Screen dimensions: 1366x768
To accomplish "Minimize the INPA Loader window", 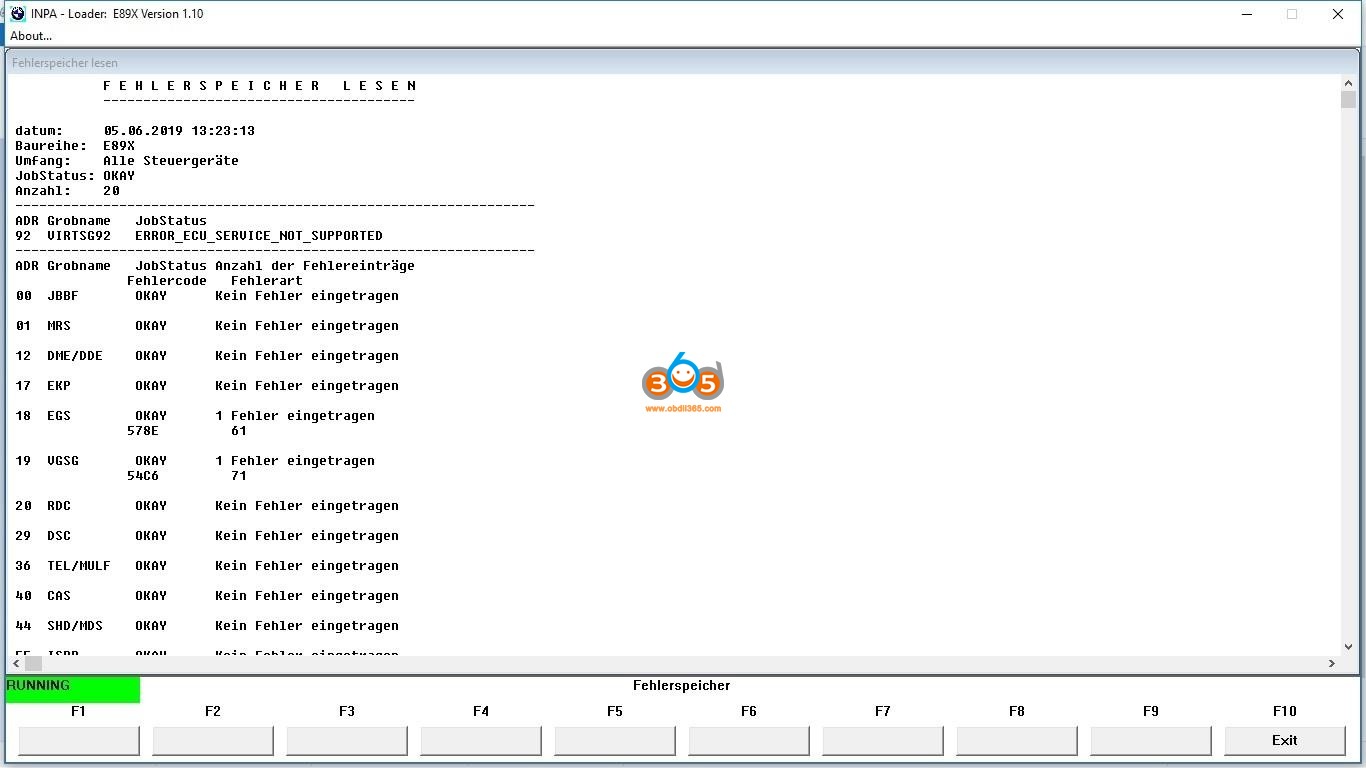I will point(1246,14).
